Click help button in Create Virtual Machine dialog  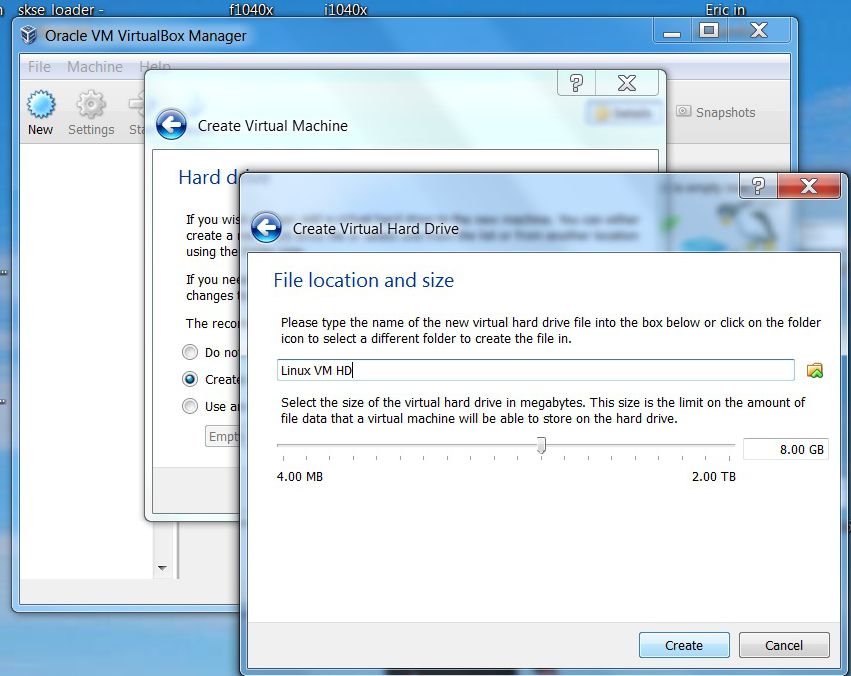point(576,83)
